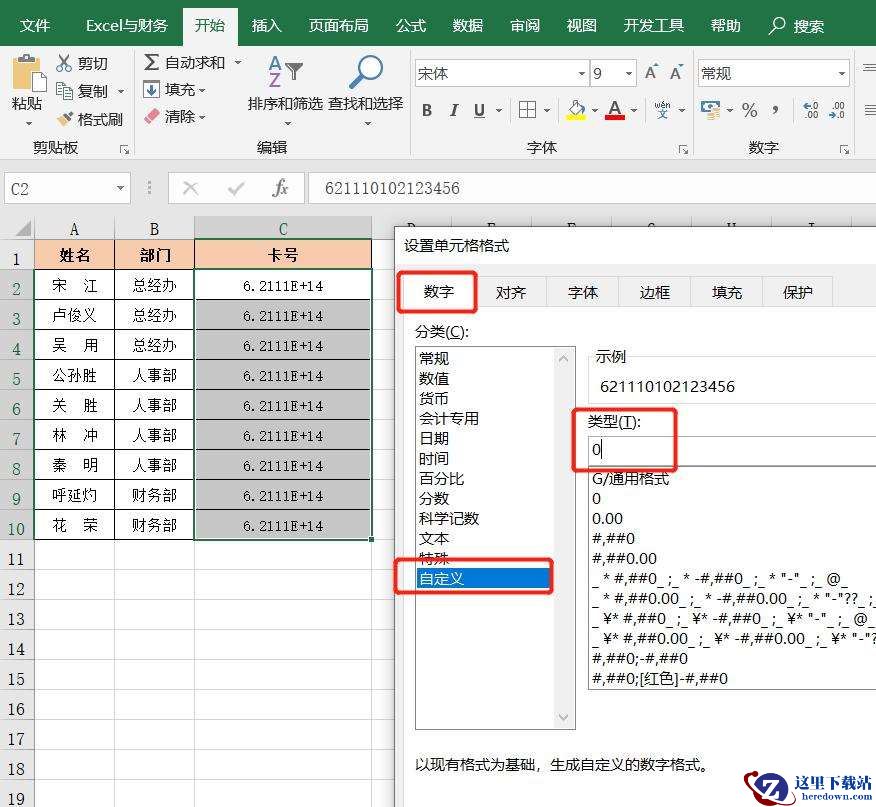
Task: Apply comma style
Action: point(775,110)
